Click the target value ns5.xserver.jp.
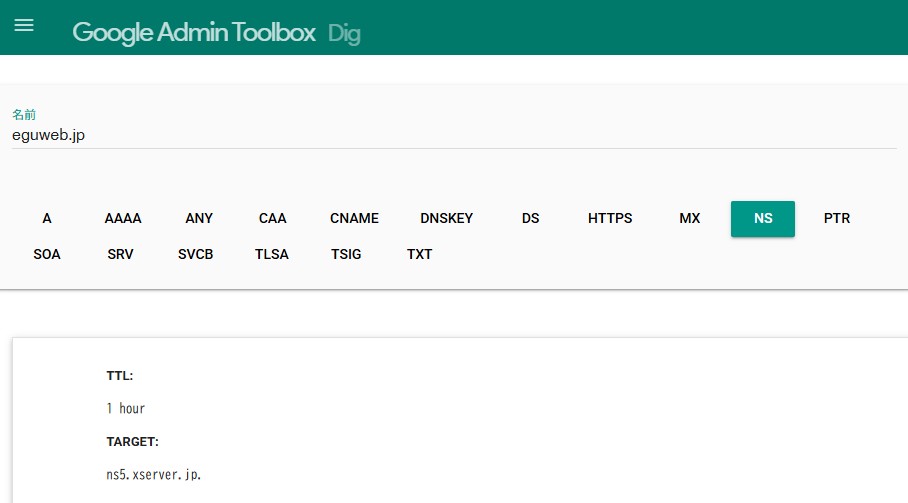The image size is (908, 503). [x=153, y=475]
